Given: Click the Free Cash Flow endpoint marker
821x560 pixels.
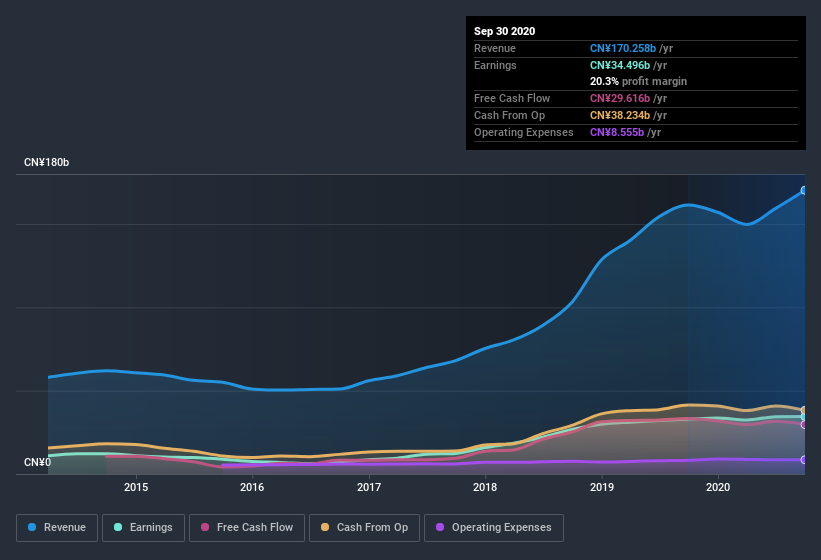Looking at the screenshot, I should click(x=804, y=424).
